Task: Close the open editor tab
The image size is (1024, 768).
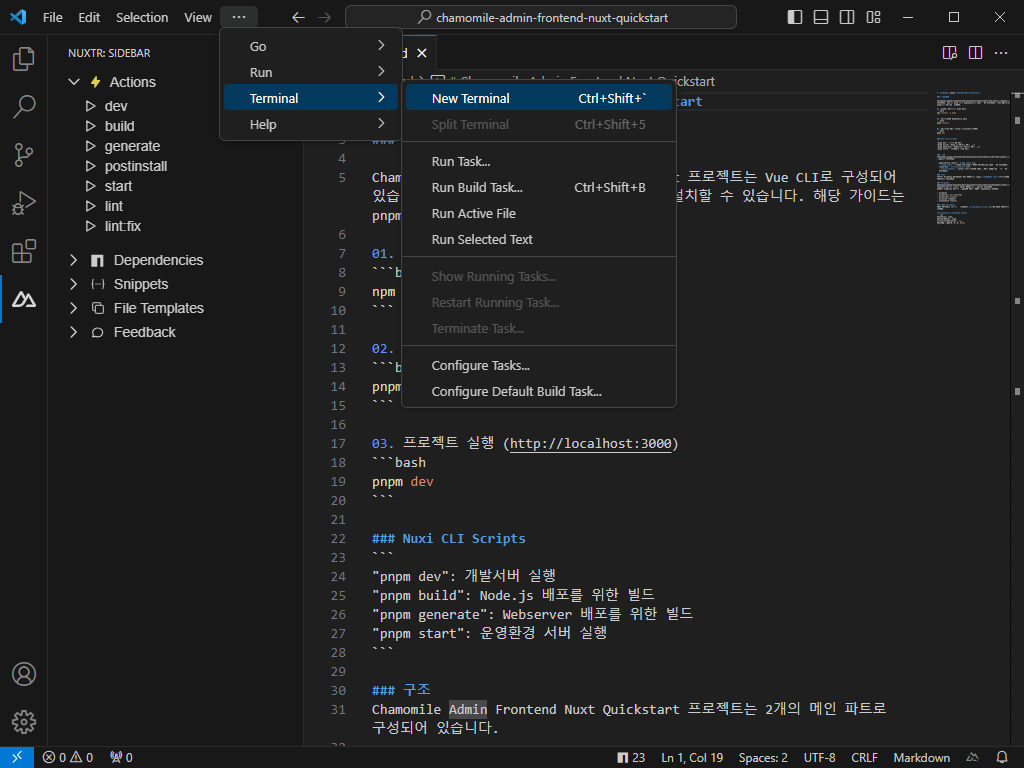Action: [422, 53]
